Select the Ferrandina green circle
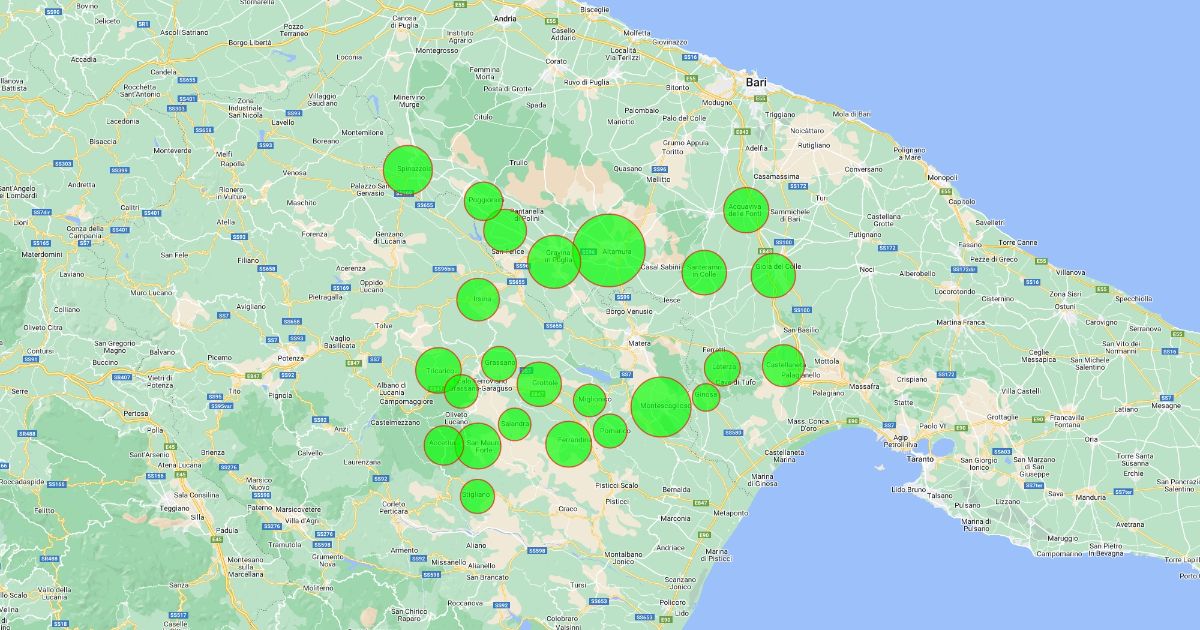The width and height of the screenshot is (1200, 630). point(570,444)
